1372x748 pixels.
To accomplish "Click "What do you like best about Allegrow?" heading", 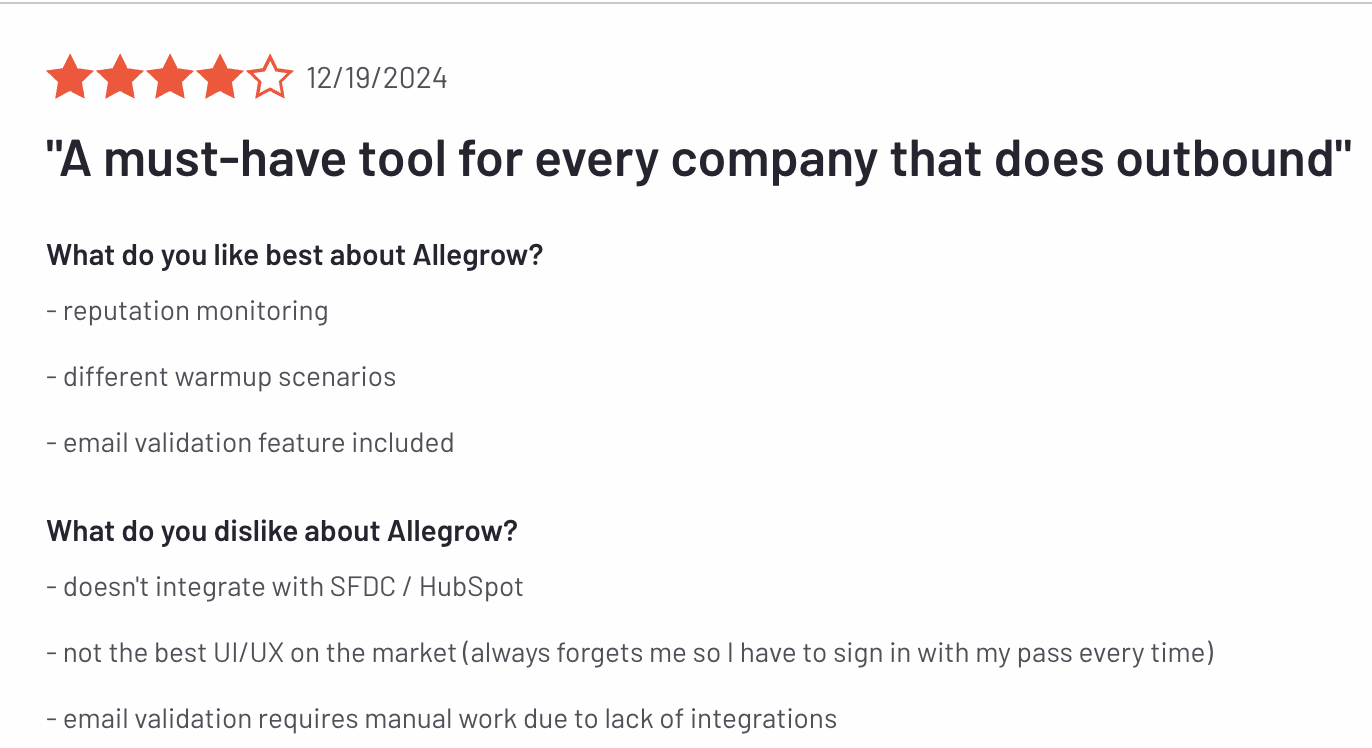I will coord(294,255).
